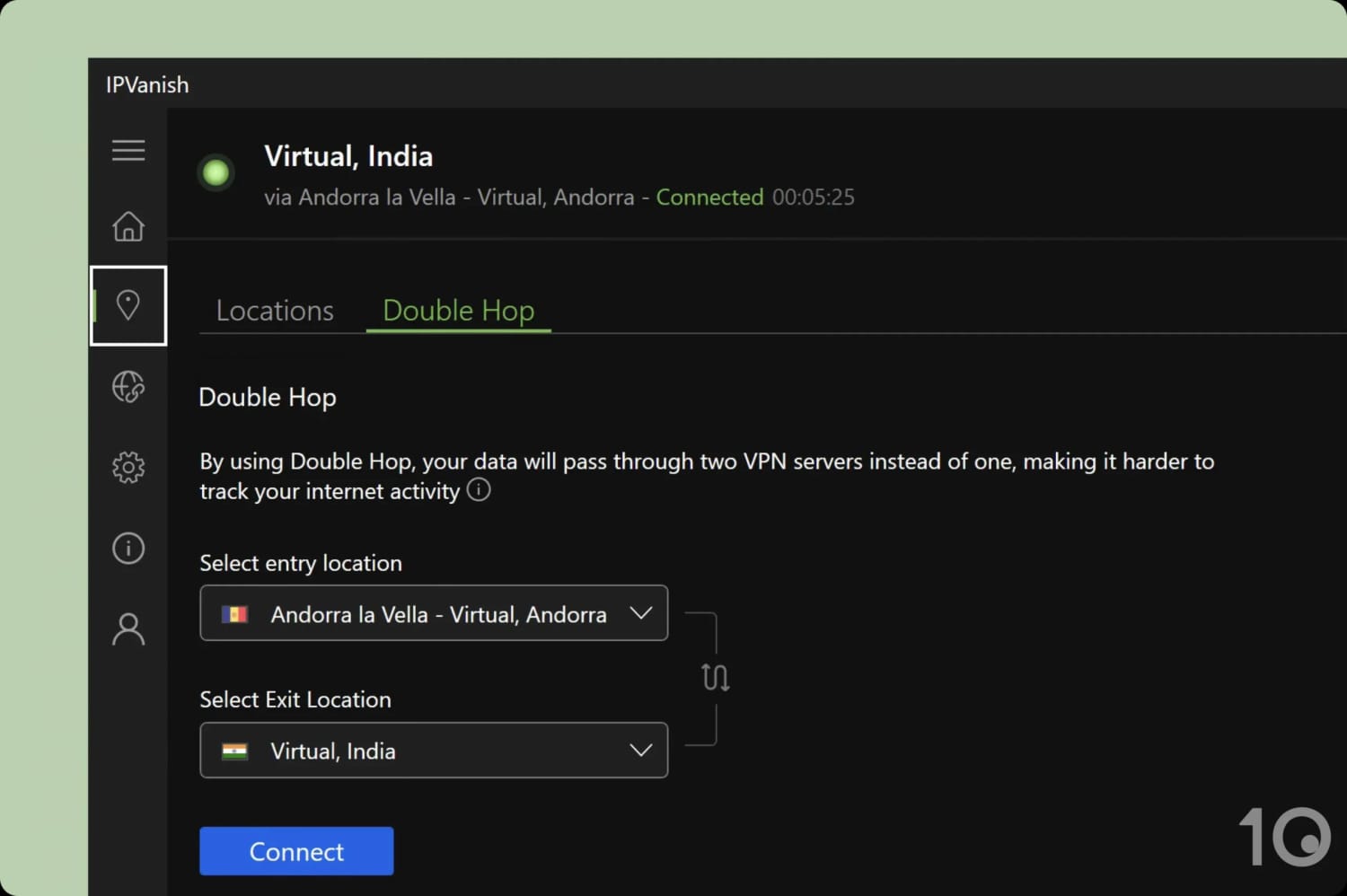Select the Double Hop tab

coord(458,311)
